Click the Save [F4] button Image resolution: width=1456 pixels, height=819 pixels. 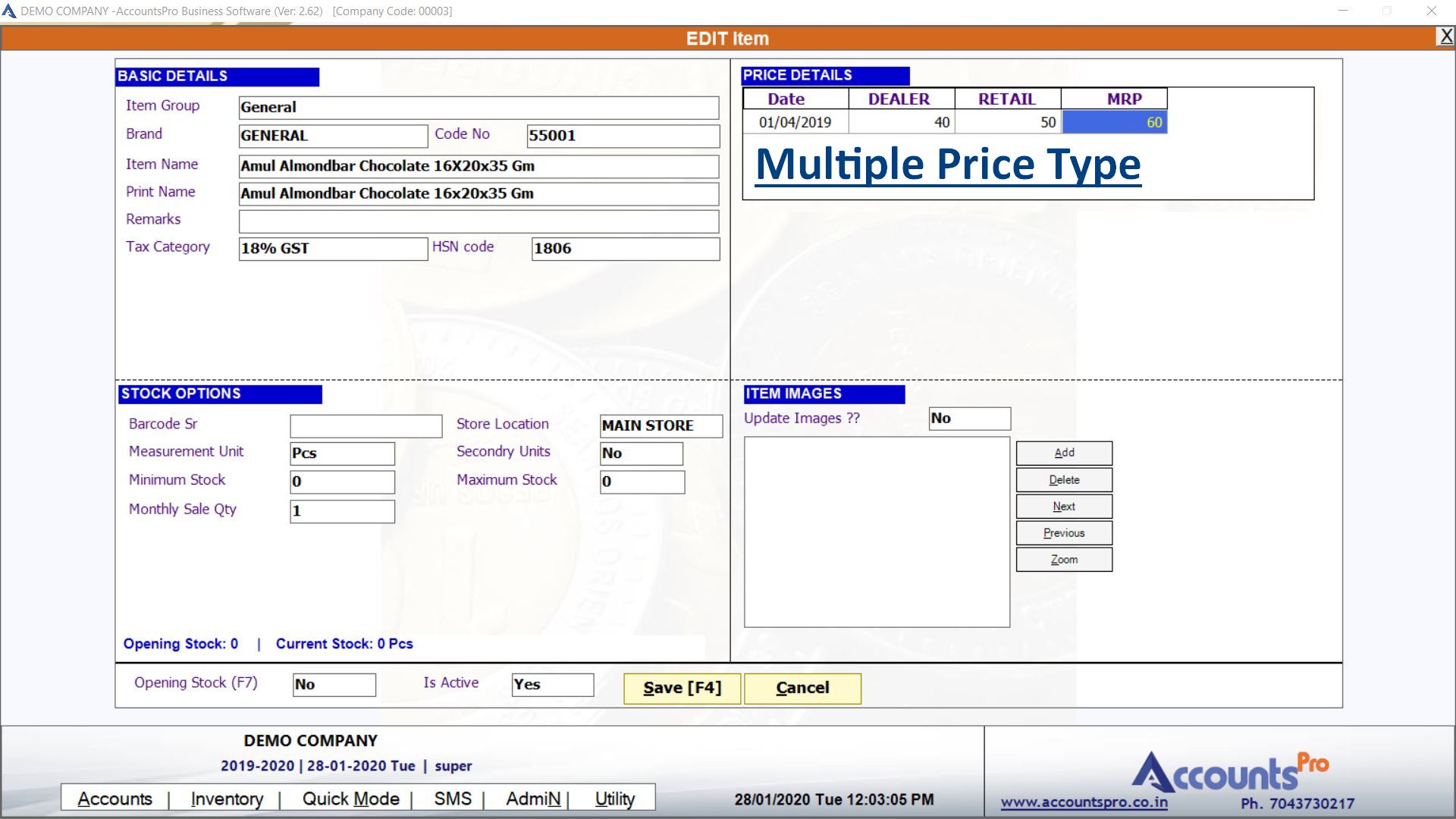[x=682, y=688]
